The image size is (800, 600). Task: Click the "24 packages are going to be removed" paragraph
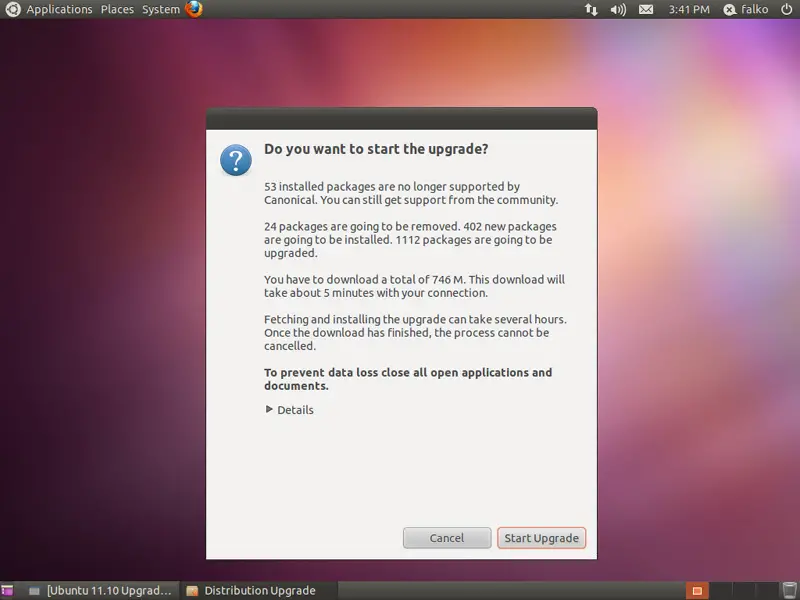(410, 240)
